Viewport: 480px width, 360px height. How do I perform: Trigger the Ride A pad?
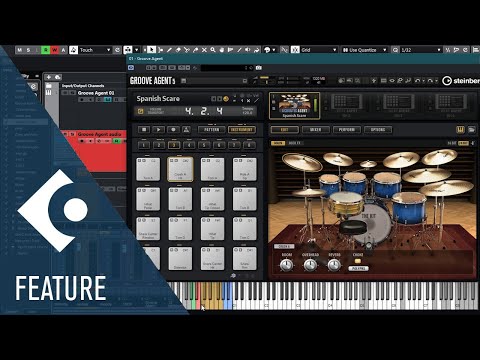coord(245,169)
